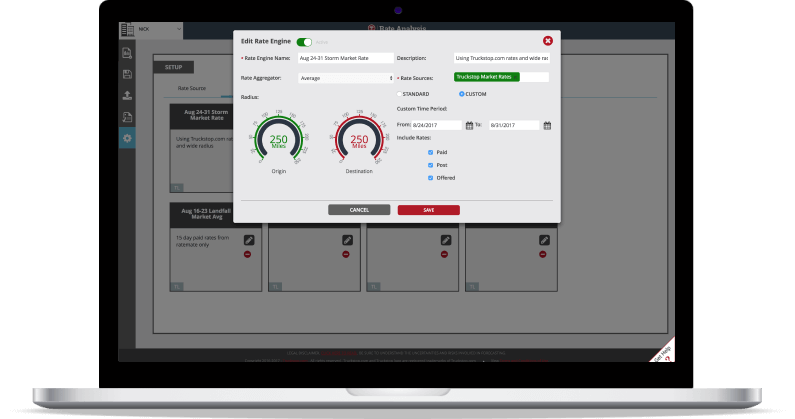This screenshot has width=795, height=419.
Task: Remove the Aug 16-23 Landfall Market Avg card
Action: coord(249,255)
